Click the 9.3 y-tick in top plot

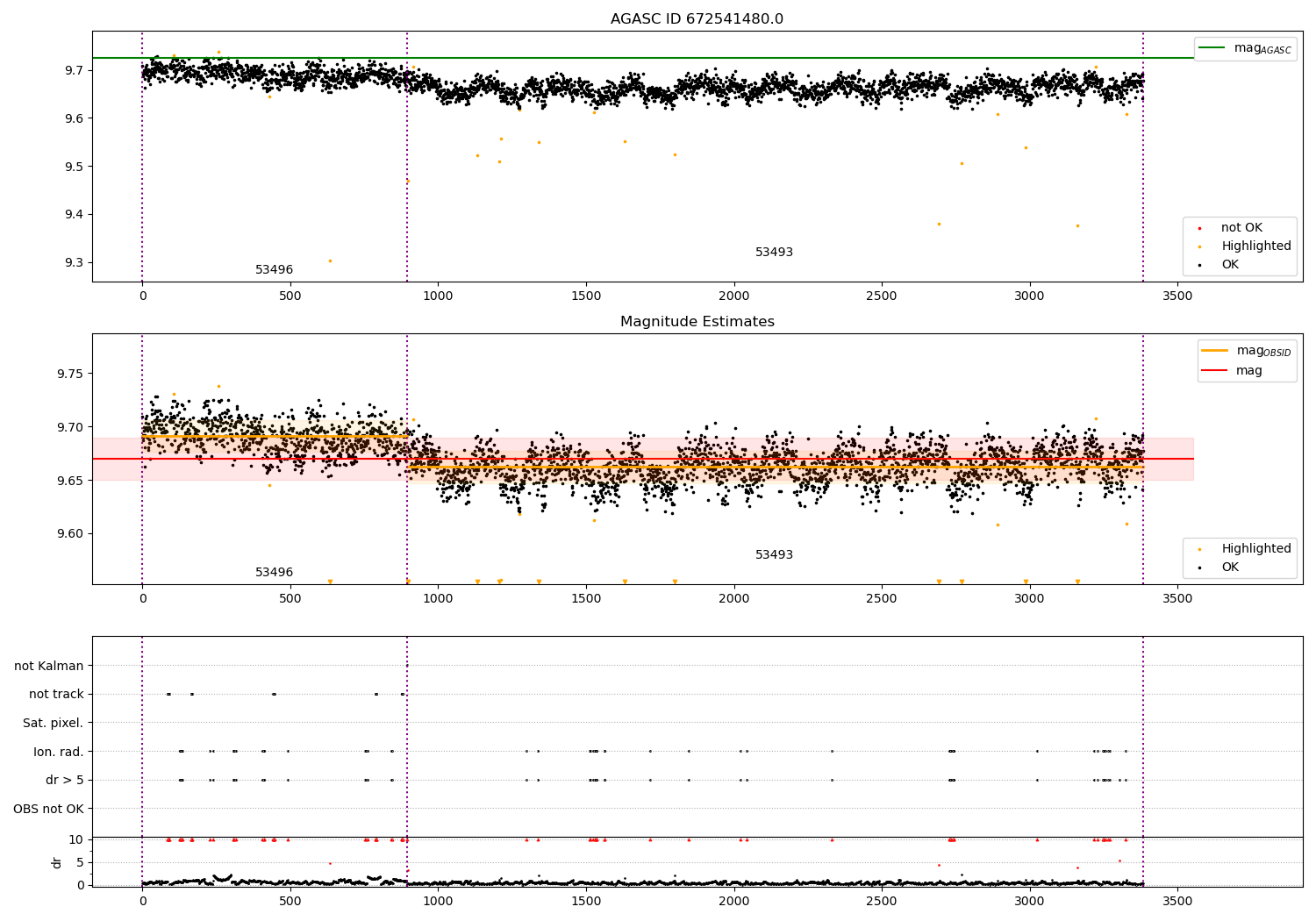75,263
